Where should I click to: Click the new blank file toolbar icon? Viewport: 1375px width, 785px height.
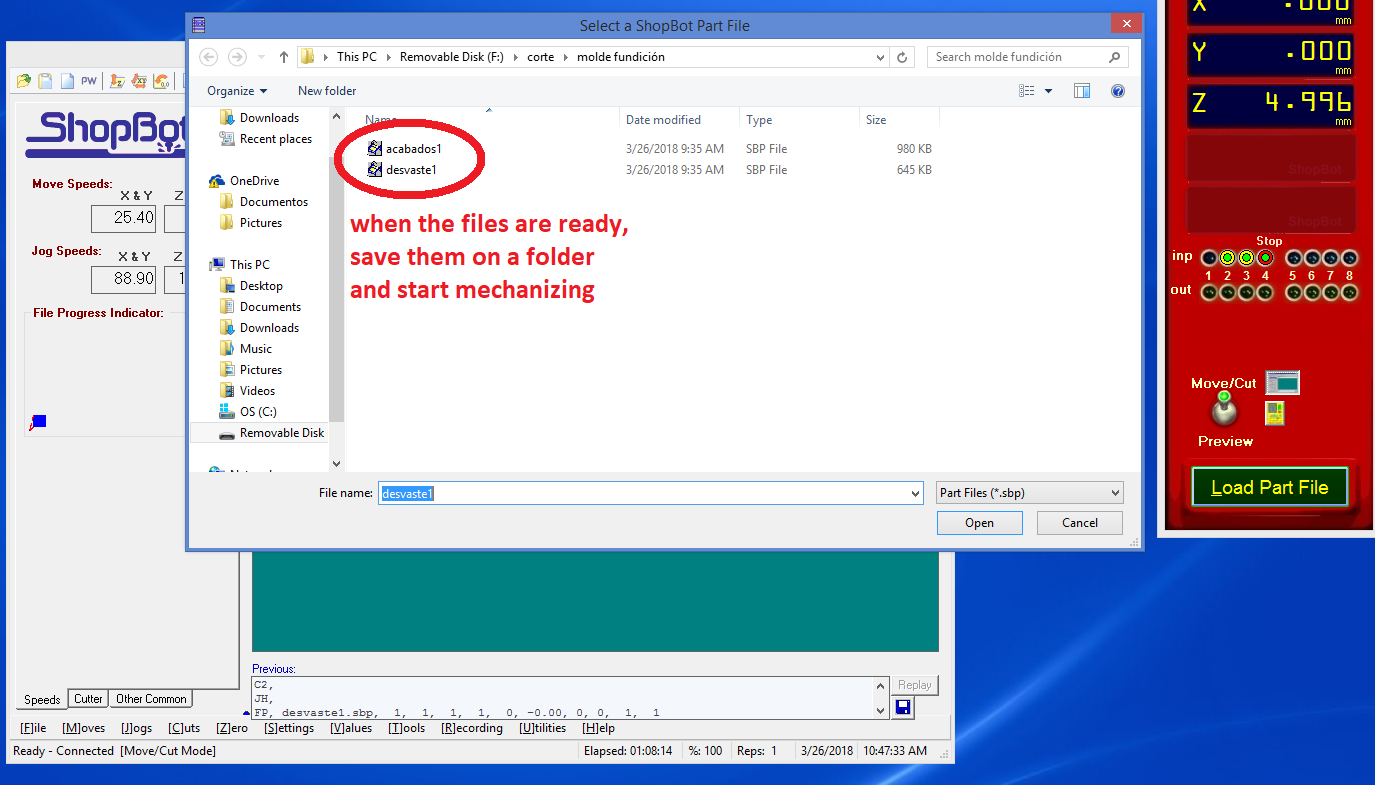tap(67, 81)
